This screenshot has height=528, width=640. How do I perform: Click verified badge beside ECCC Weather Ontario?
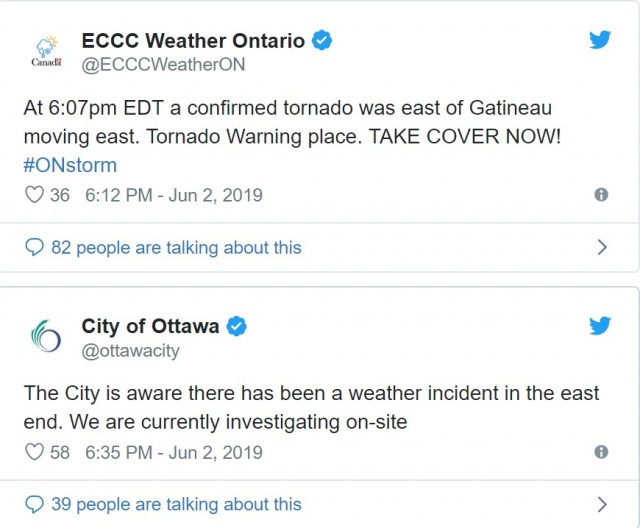tap(322, 40)
